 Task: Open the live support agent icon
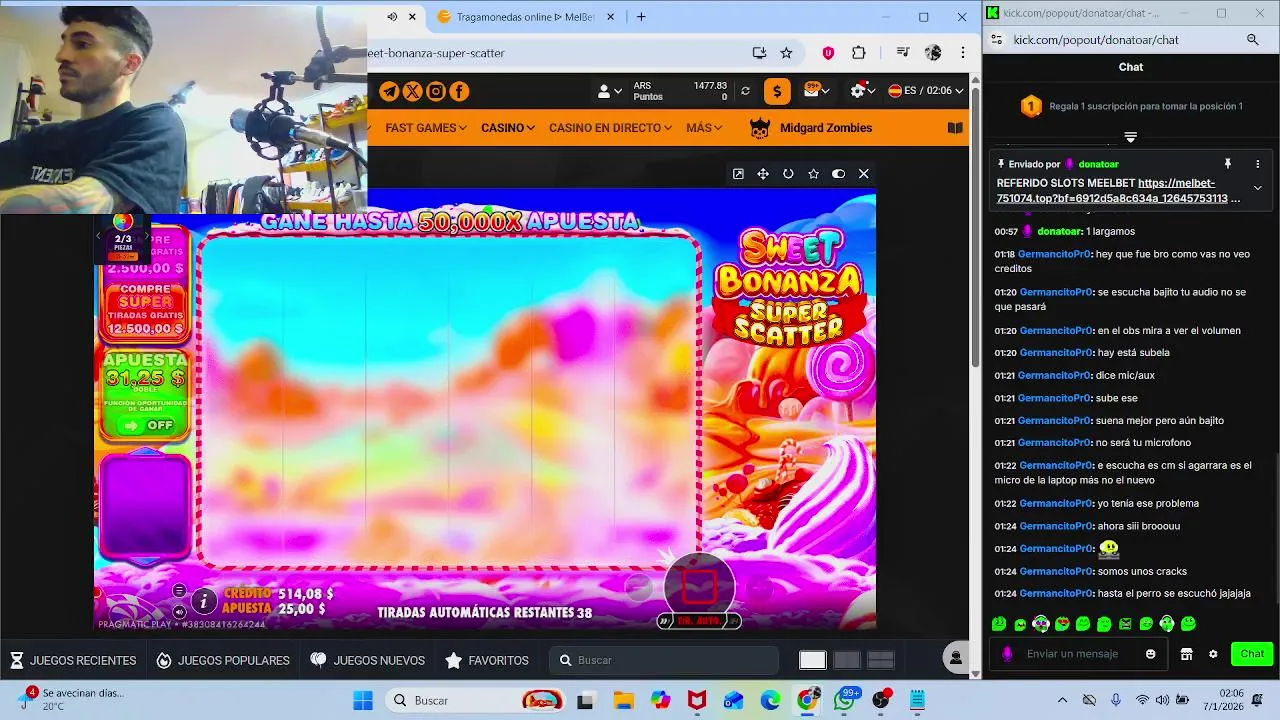pos(956,657)
